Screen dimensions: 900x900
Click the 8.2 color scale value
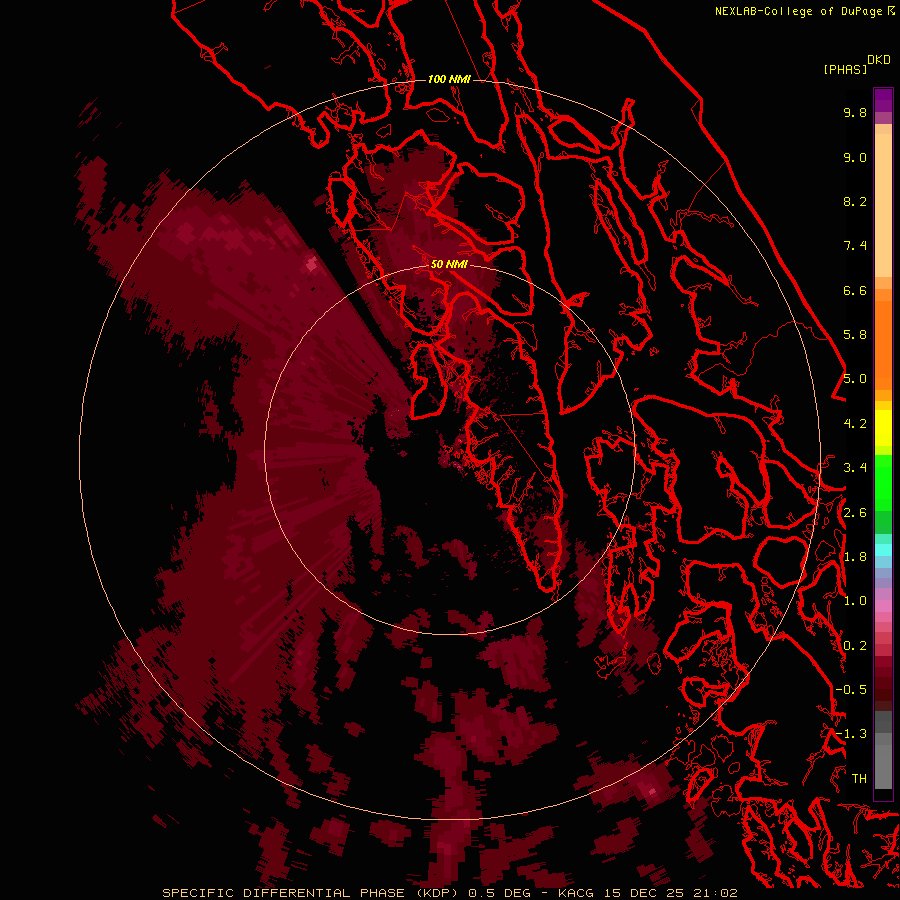[x=855, y=201]
